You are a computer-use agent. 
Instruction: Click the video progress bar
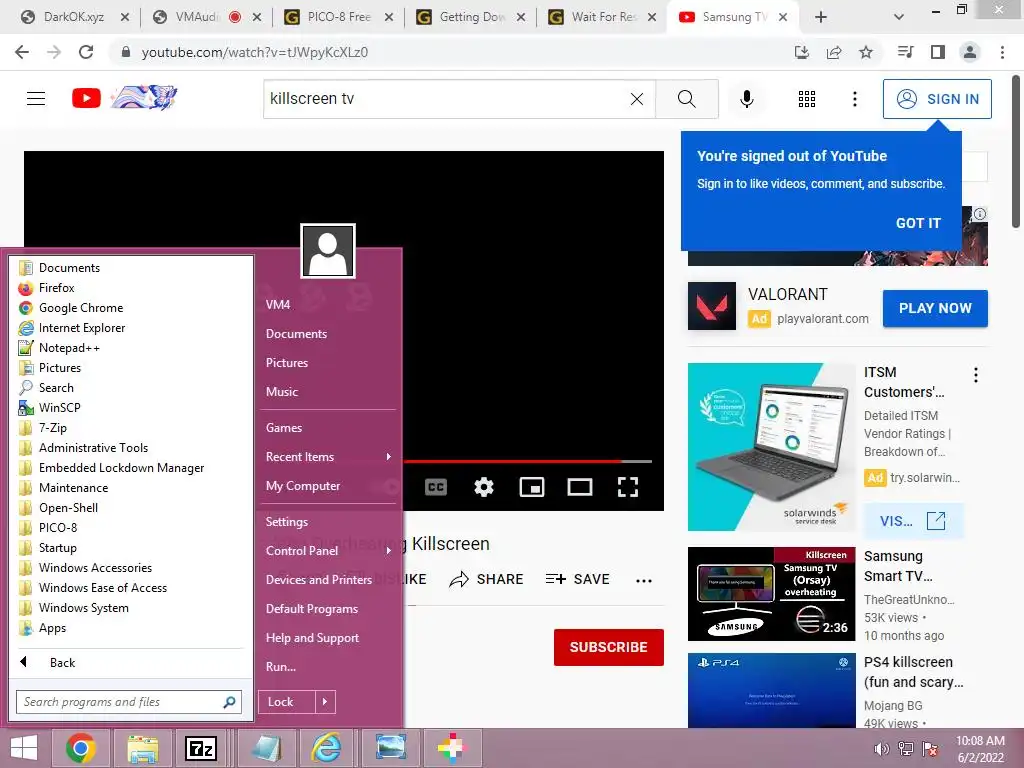(x=527, y=461)
